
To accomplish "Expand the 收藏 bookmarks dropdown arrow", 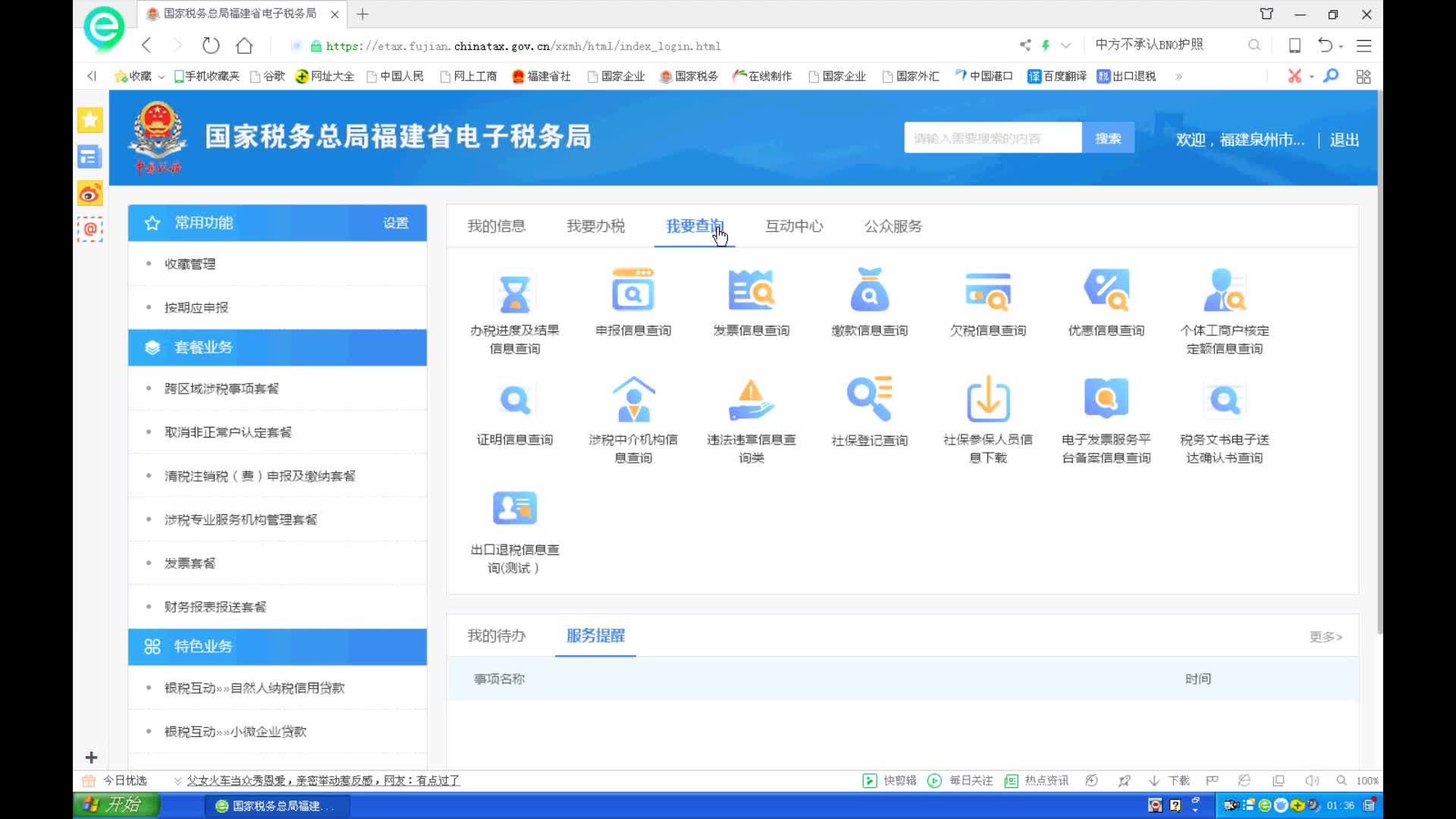I will pyautogui.click(x=161, y=76).
